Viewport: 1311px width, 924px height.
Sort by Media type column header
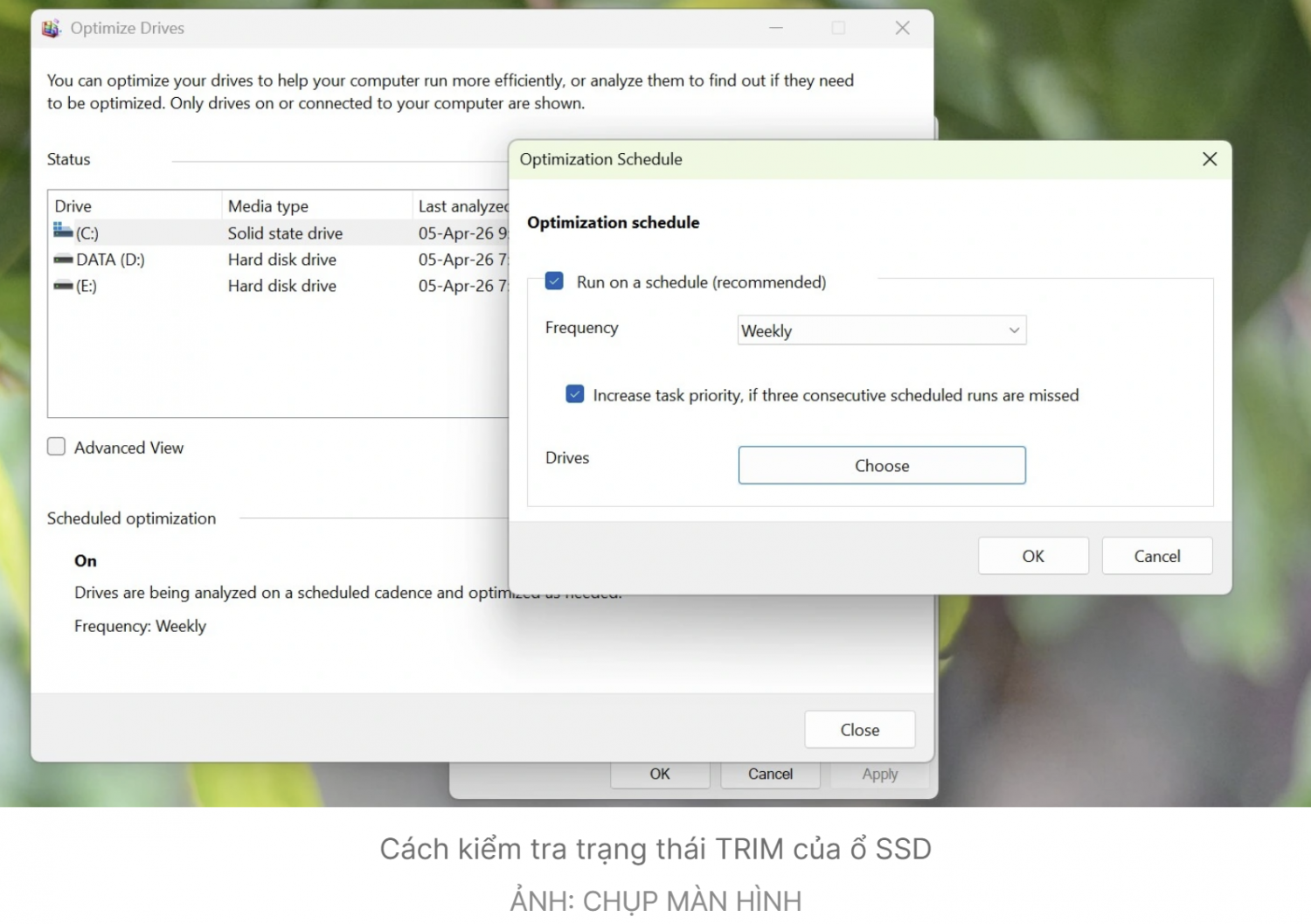coord(268,206)
